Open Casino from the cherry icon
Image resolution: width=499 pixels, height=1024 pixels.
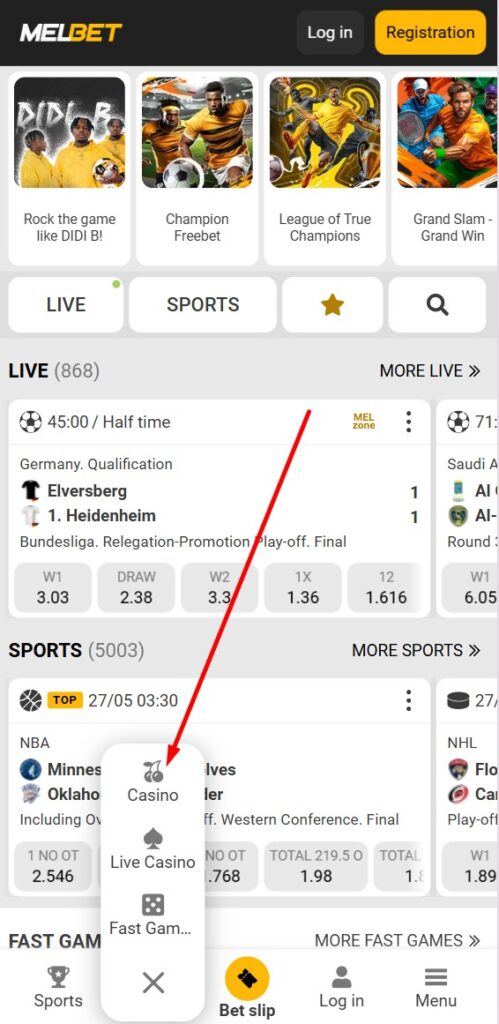(x=153, y=772)
